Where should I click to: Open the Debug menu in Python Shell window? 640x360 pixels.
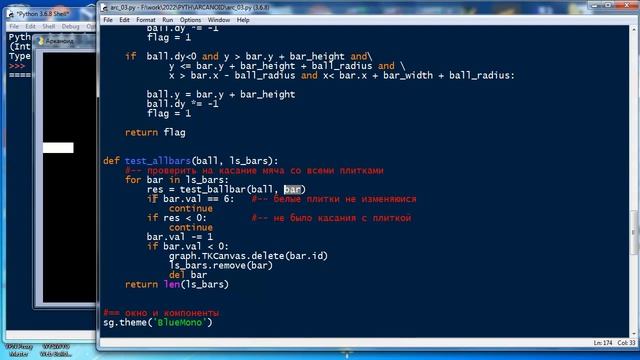click(70, 27)
